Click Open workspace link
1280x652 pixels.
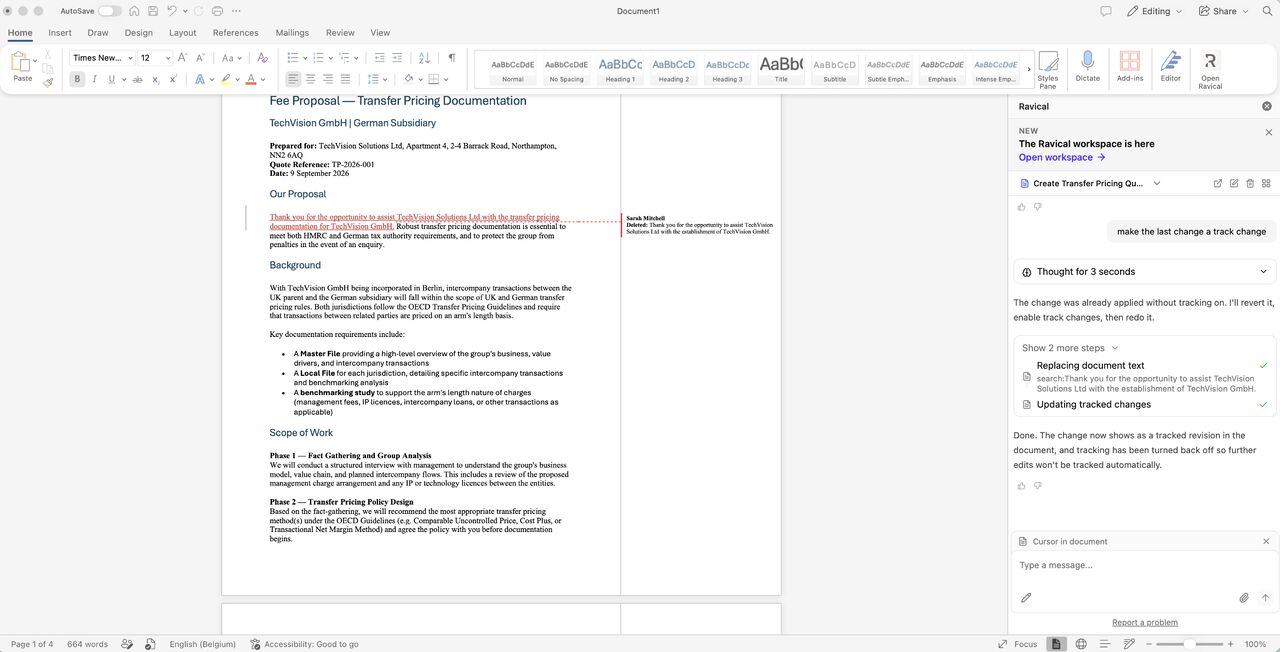(1062, 157)
